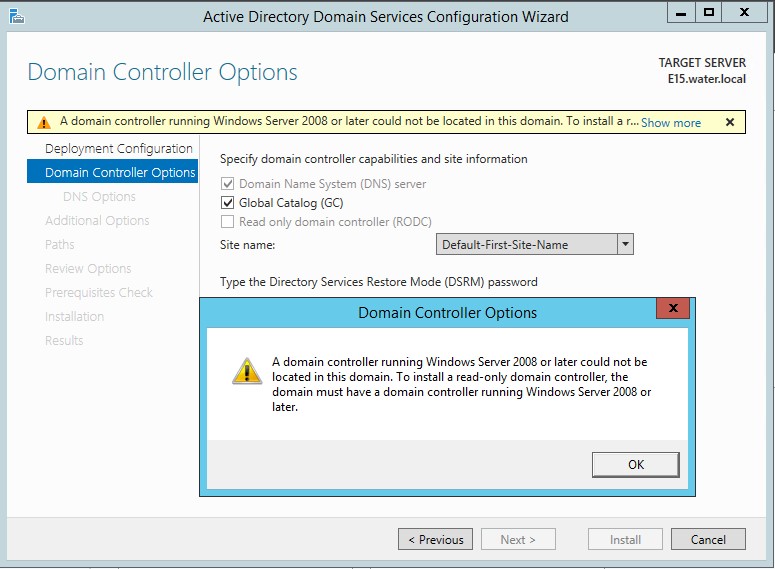Go back with the Previous button

pos(435,539)
